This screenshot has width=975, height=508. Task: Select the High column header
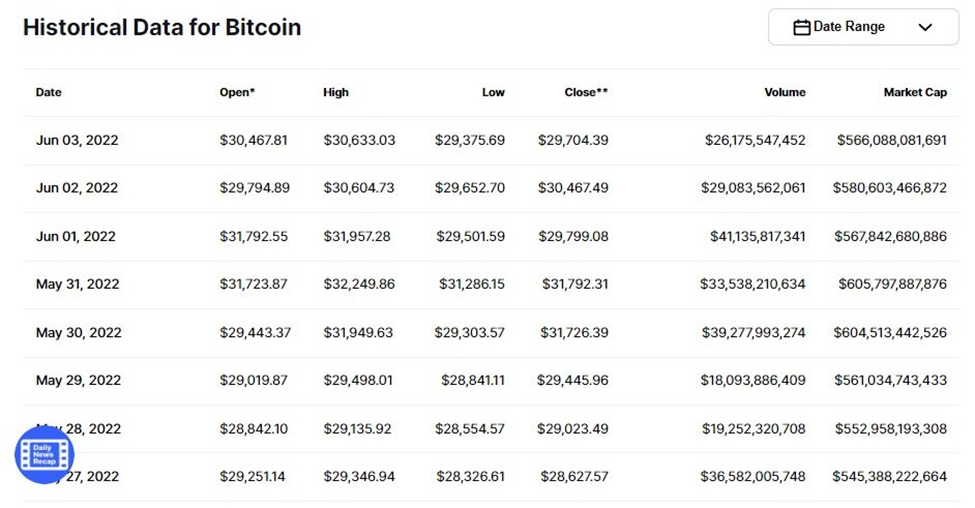(x=336, y=93)
